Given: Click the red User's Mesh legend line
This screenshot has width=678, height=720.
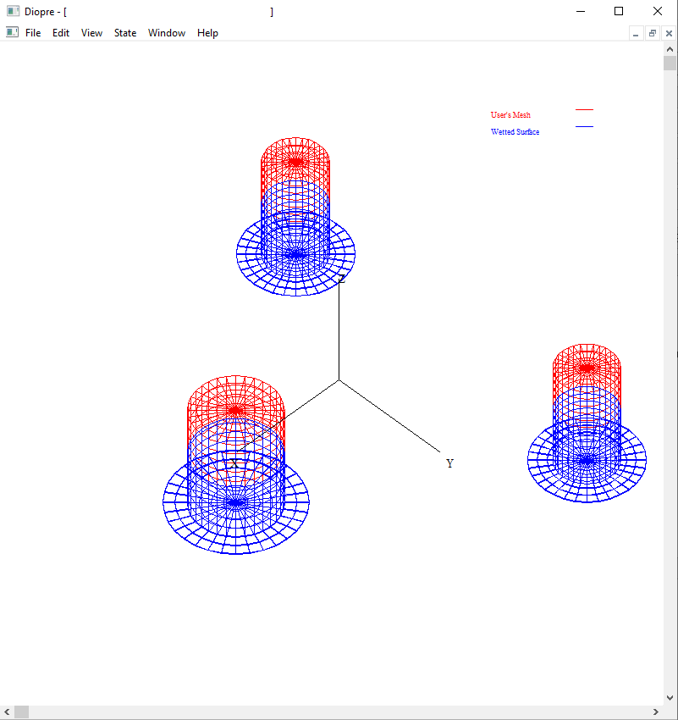Looking at the screenshot, I should (584, 110).
